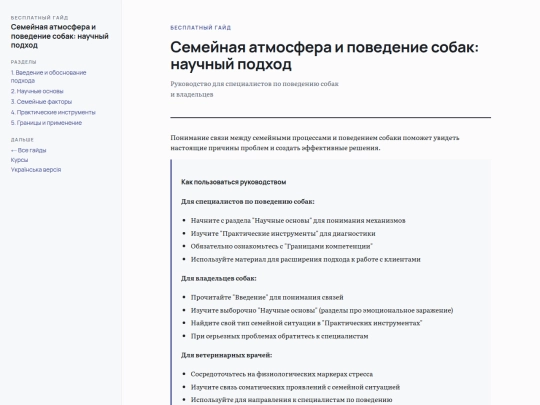Screen dimensions: 540x405
Task: Click main Бесплатный гайд label above title
Action: (x=200, y=28)
